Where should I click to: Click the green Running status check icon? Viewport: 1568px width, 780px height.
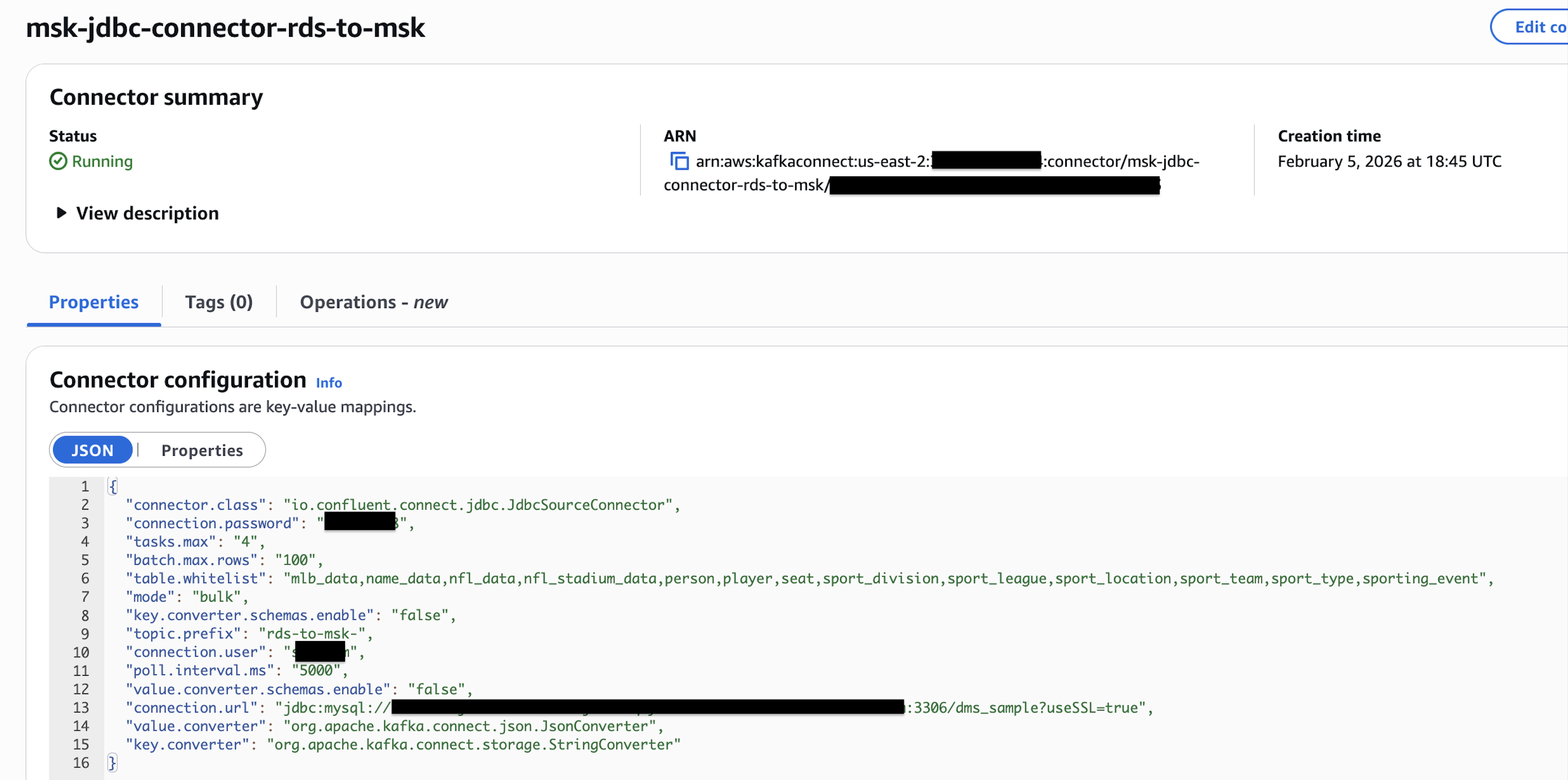pos(58,161)
